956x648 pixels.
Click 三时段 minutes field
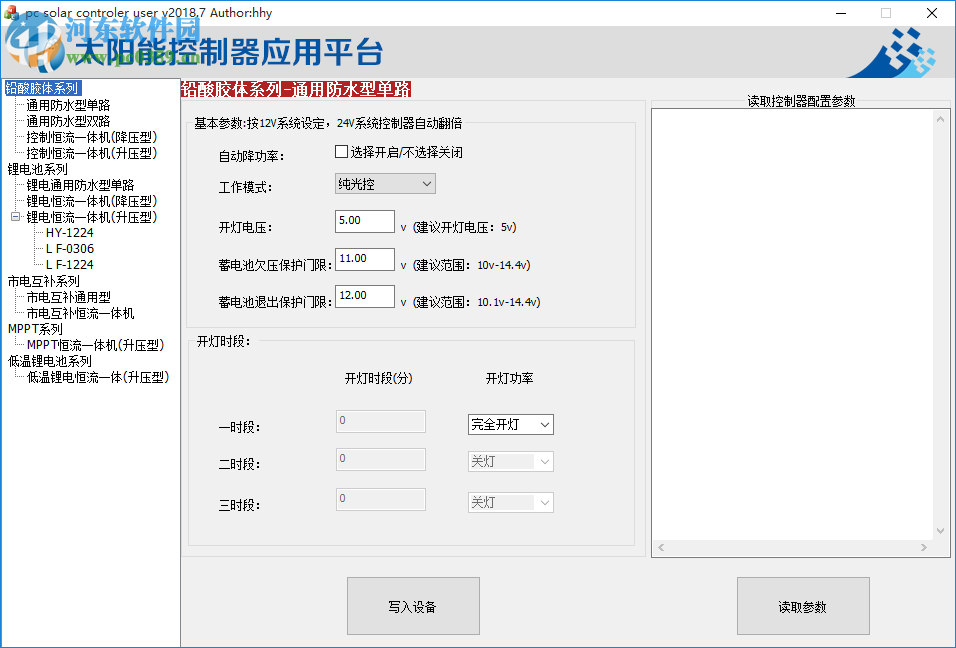click(x=380, y=499)
